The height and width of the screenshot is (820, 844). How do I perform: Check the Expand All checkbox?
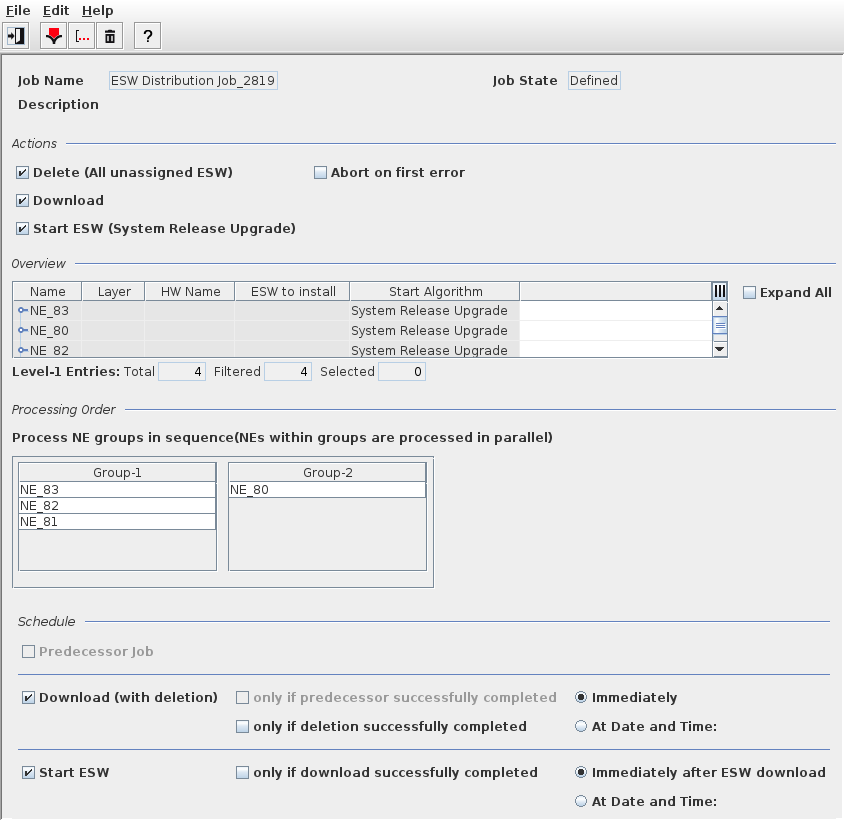[750, 293]
